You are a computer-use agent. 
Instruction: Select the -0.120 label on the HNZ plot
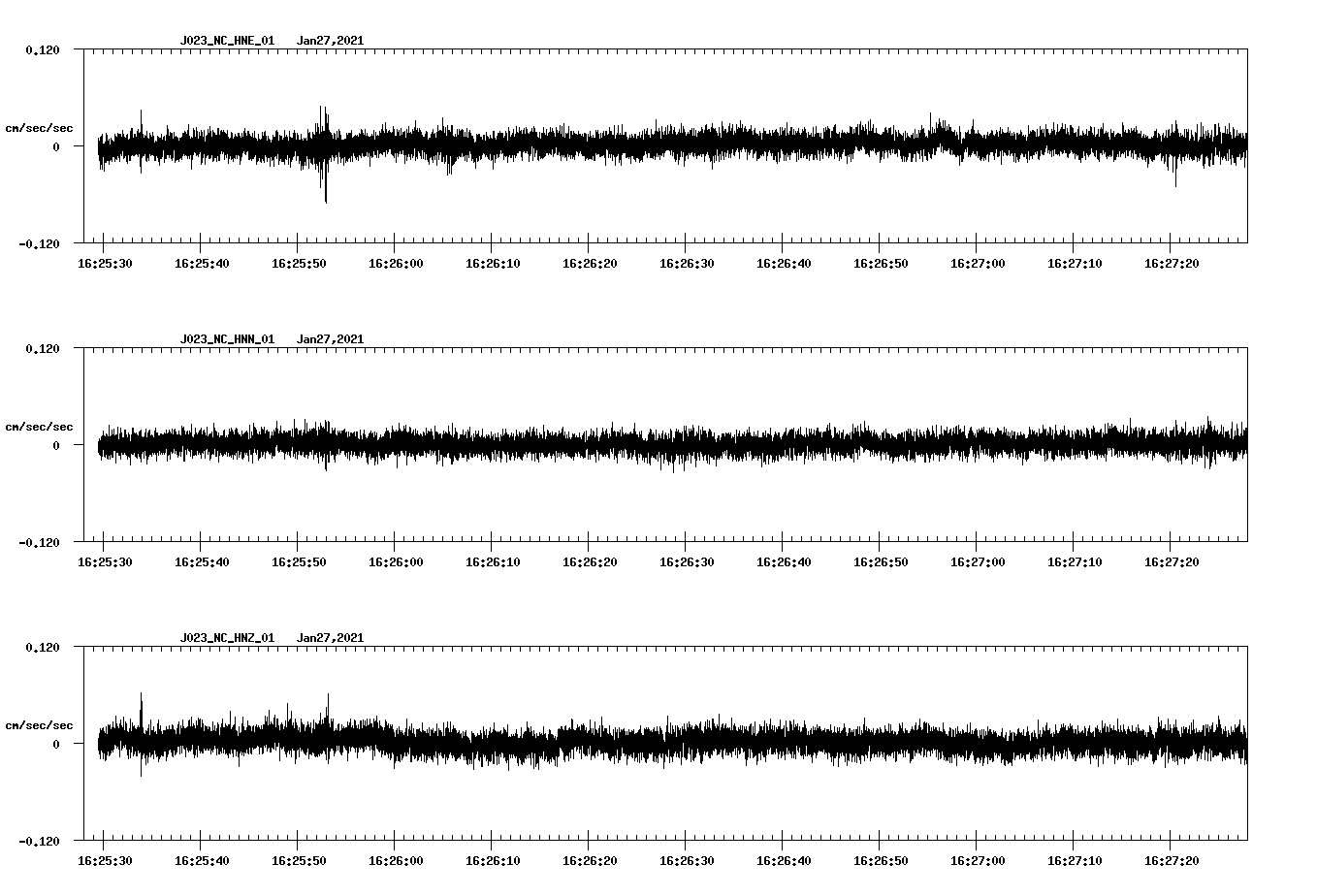tap(38, 843)
